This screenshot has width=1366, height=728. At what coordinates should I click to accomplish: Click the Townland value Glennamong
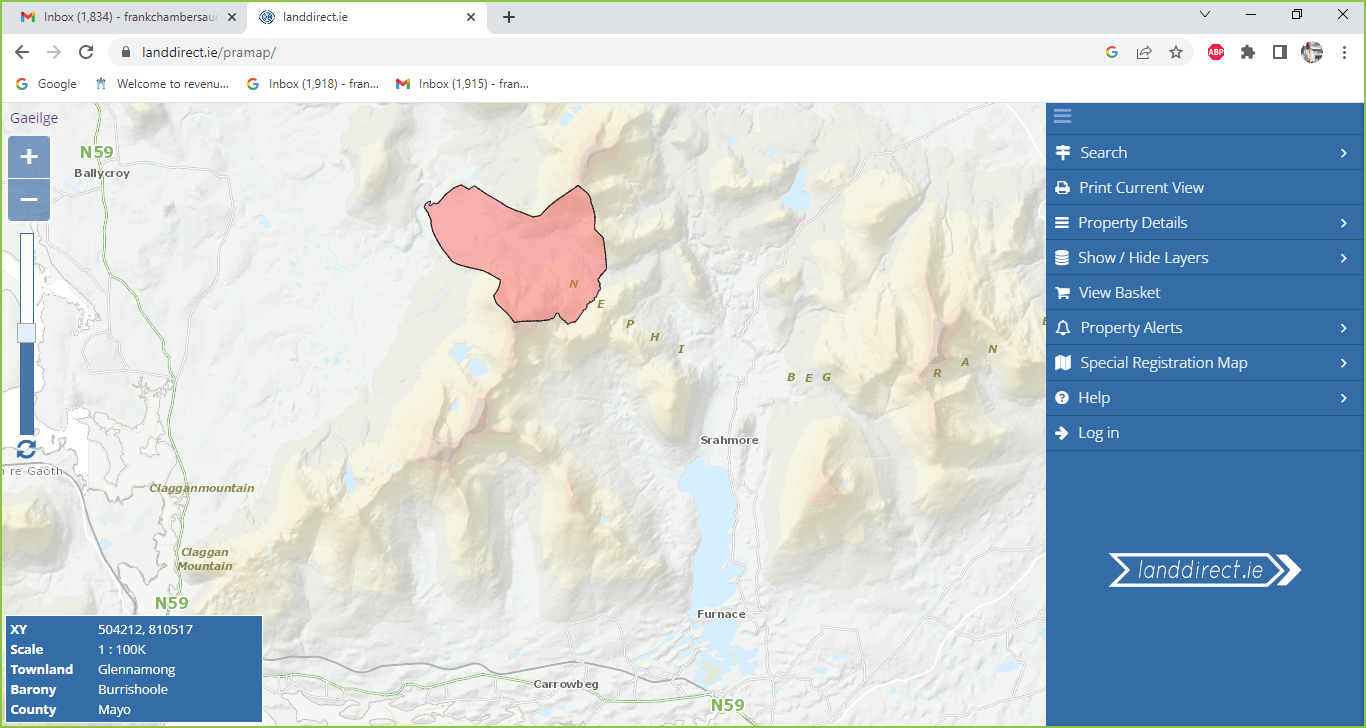[x=137, y=670]
